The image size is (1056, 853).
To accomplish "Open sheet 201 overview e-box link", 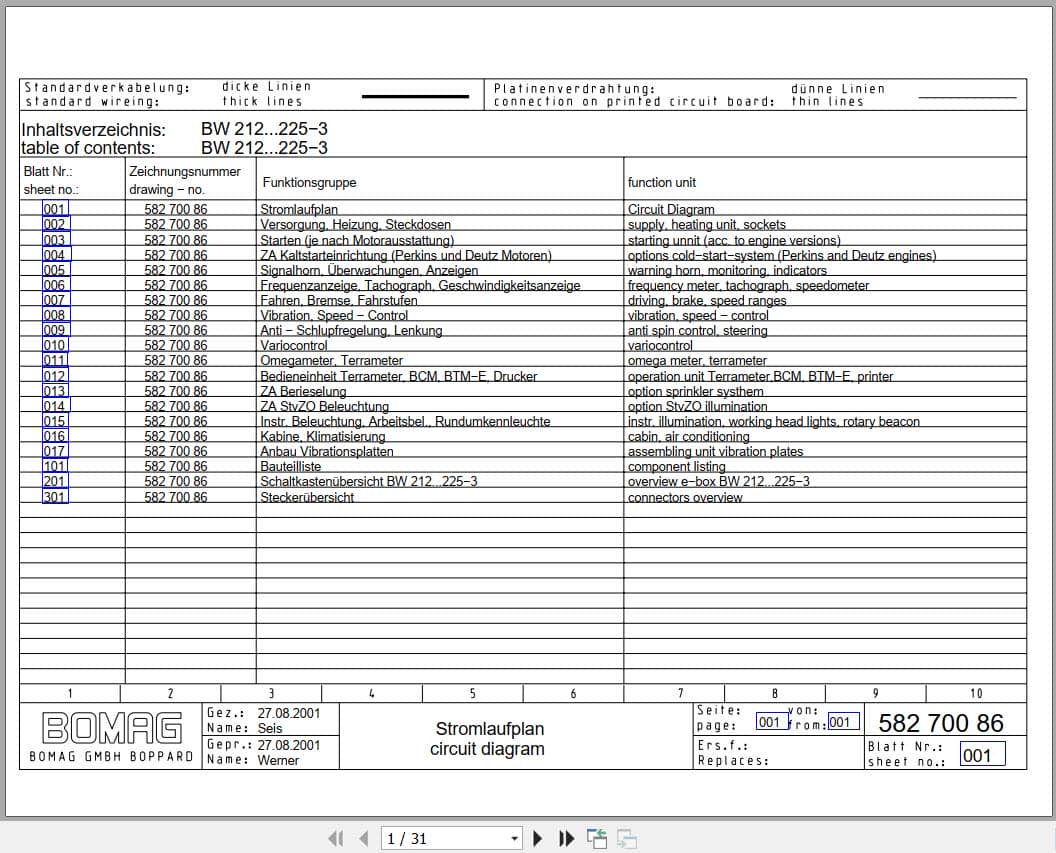I will click(x=55, y=481).
